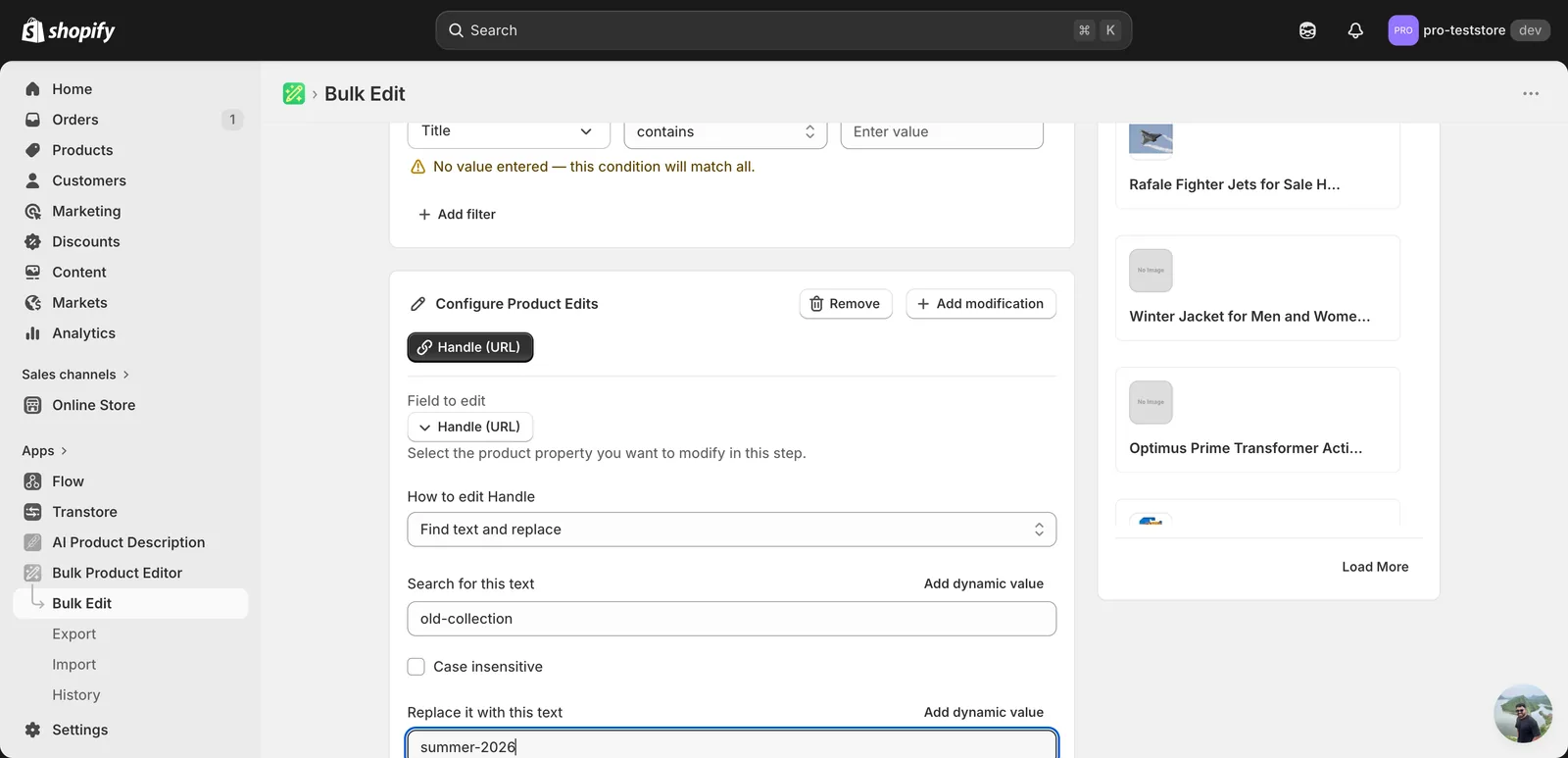Open the Export page
The width and height of the screenshot is (1568, 758).
click(x=73, y=634)
